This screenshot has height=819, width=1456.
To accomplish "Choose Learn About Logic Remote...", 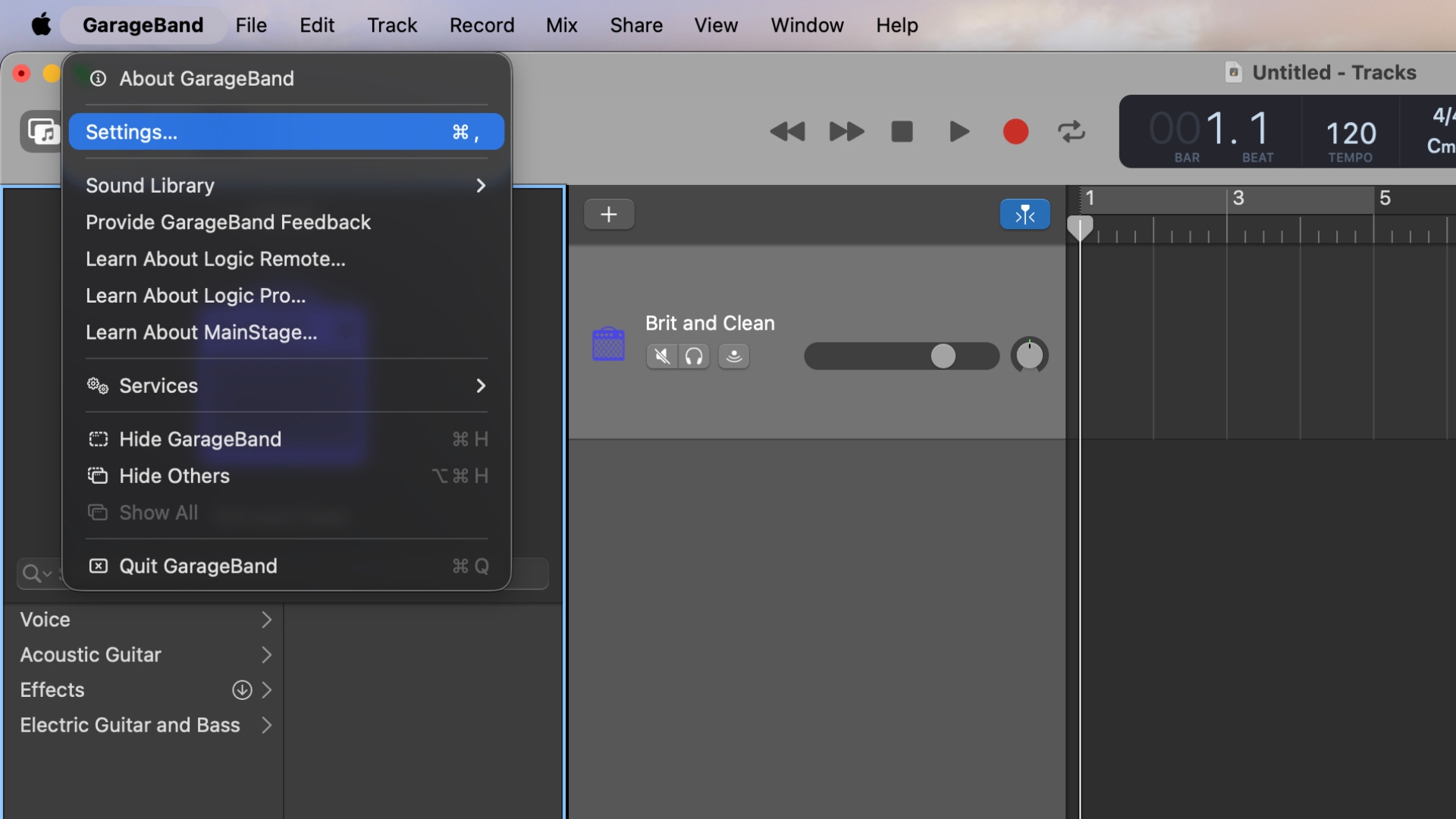I will click(287, 259).
